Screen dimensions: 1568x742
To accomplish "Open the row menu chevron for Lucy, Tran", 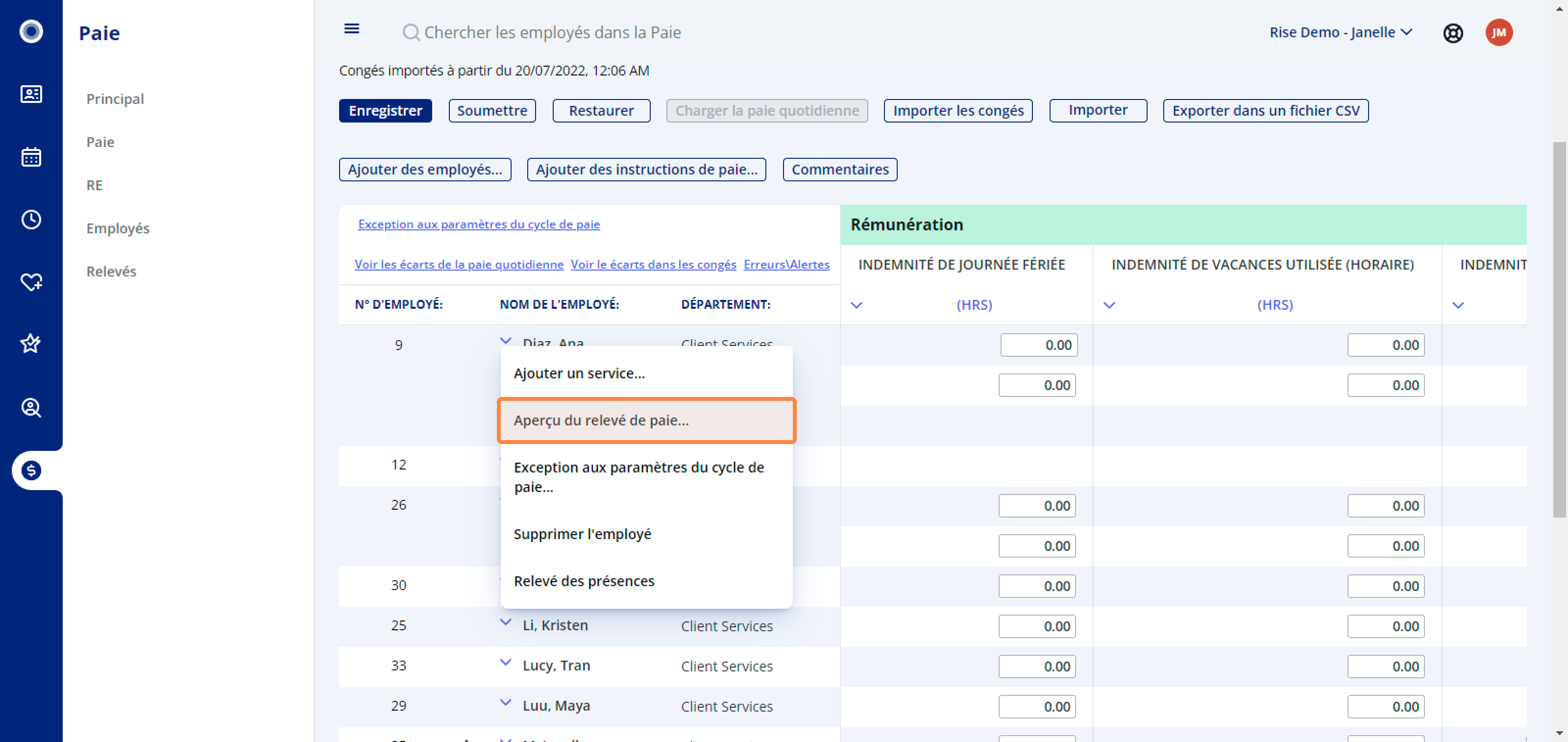I will coord(505,662).
